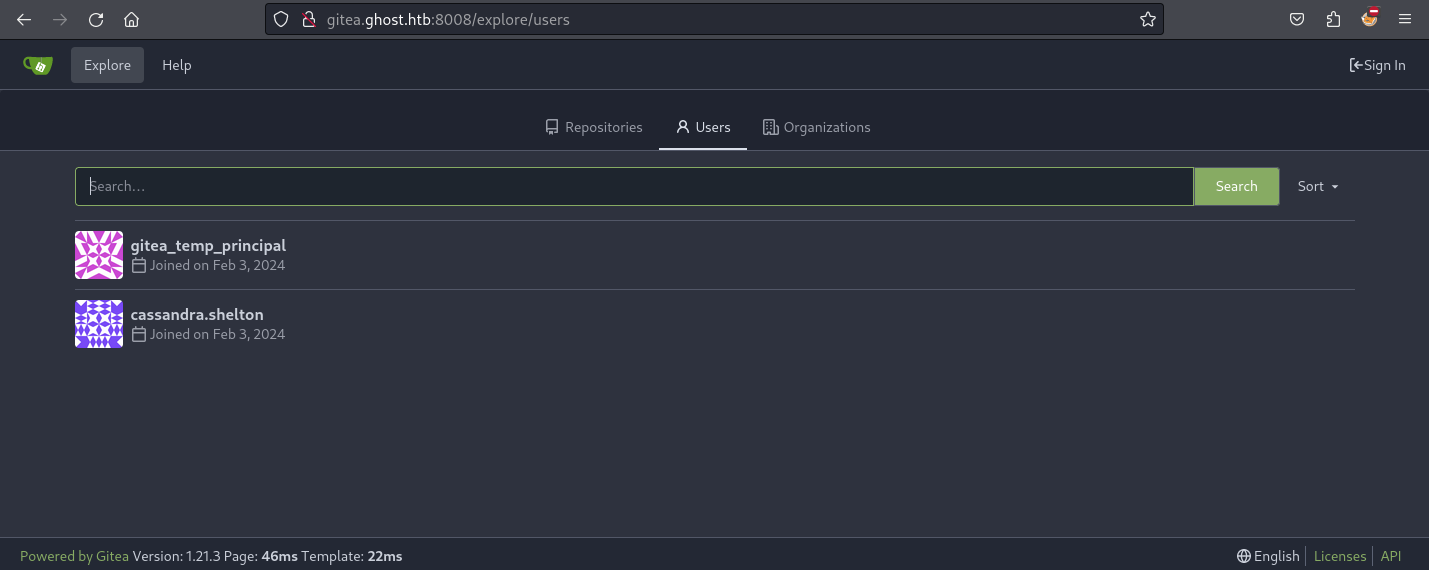Focus the user Search input field
This screenshot has height=570, width=1429.
634,186
